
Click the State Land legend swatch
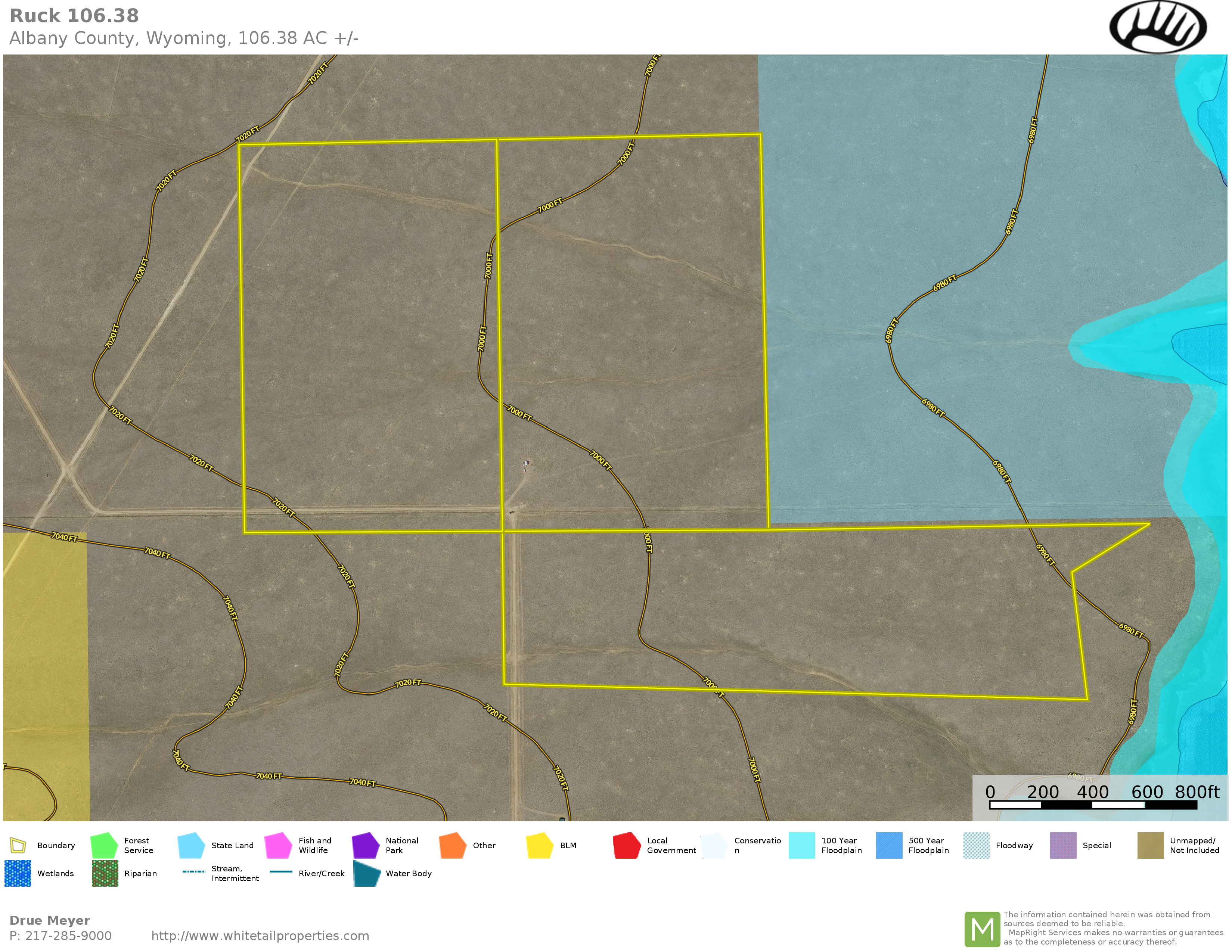point(191,845)
